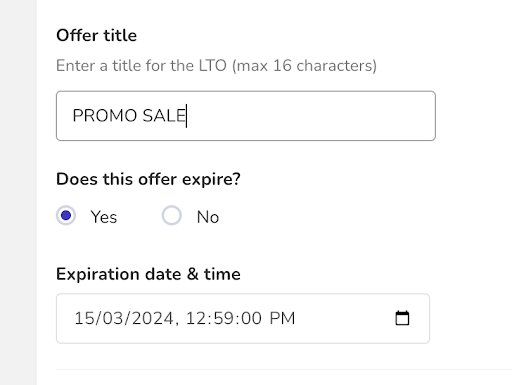Select the year segment 2024 in expiration date
This screenshot has height=385, width=512.
coord(152,318)
